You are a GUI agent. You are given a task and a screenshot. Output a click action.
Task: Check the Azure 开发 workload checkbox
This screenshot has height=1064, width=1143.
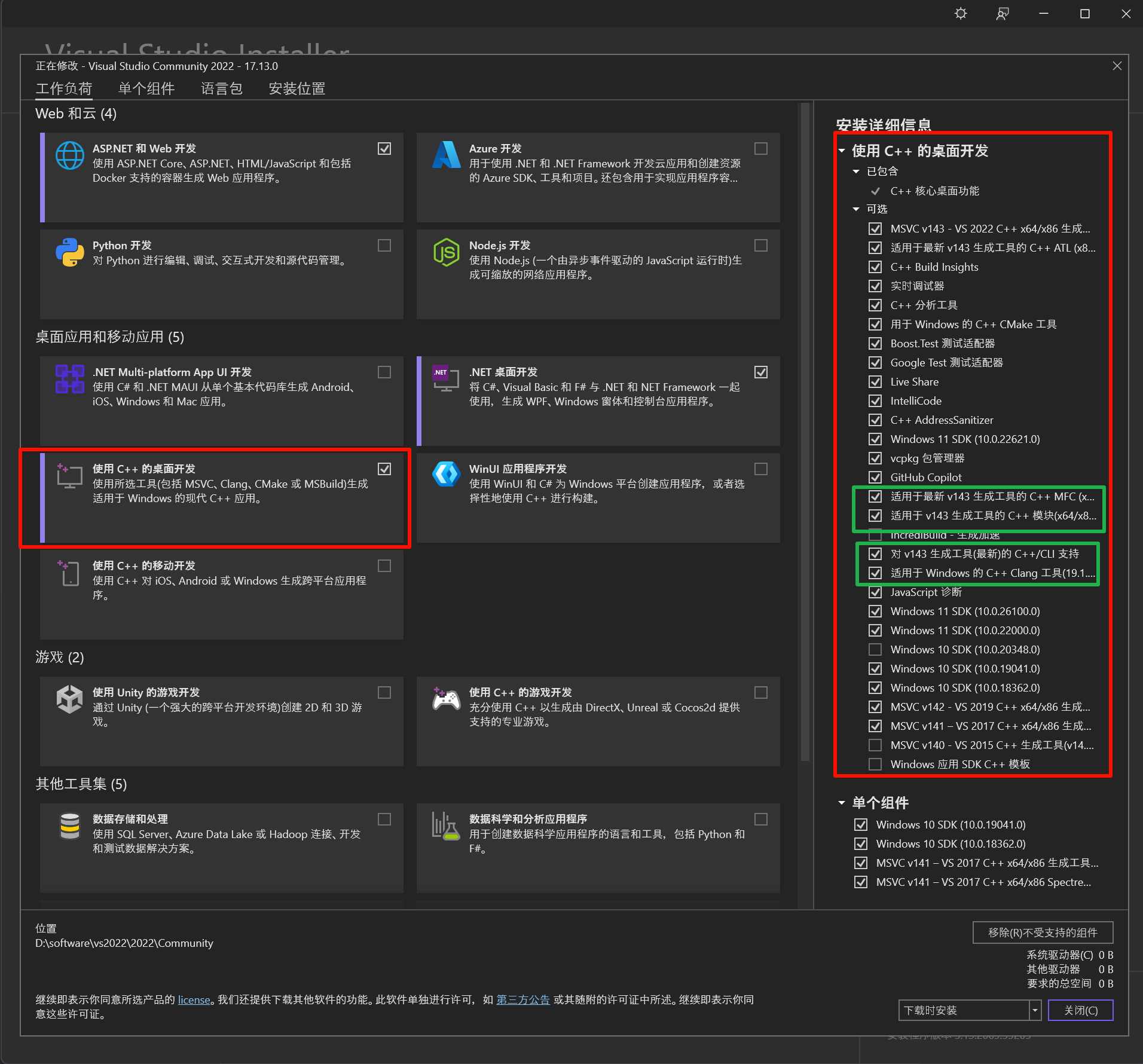761,148
